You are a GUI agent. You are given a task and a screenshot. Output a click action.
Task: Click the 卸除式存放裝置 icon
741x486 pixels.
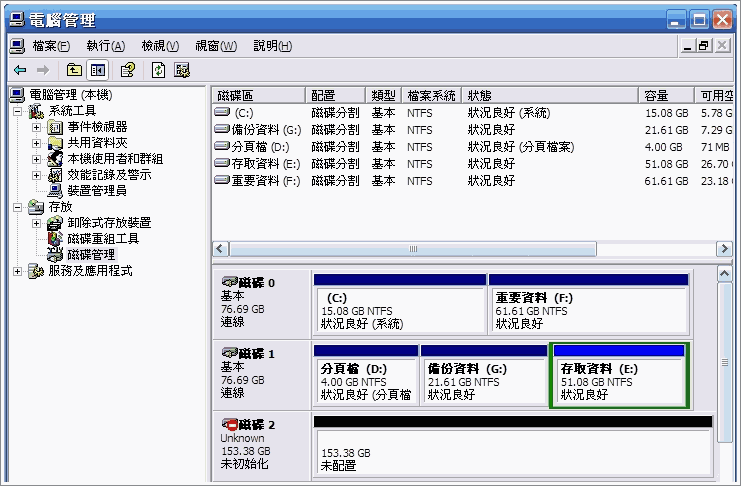coord(55,223)
